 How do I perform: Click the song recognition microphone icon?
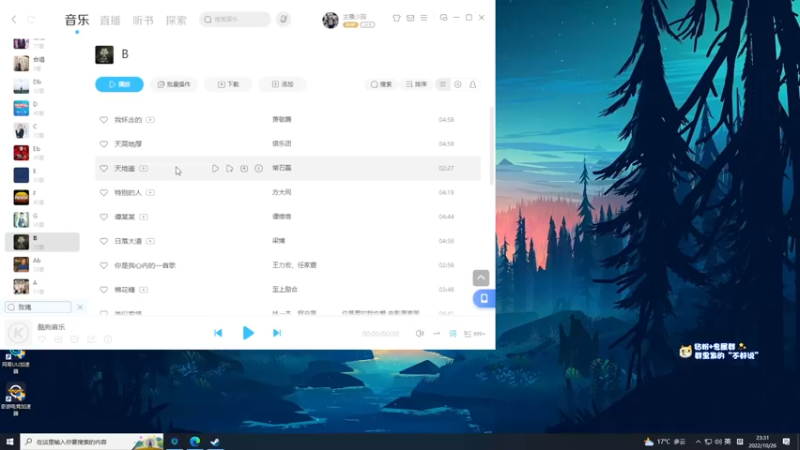click(x=284, y=19)
